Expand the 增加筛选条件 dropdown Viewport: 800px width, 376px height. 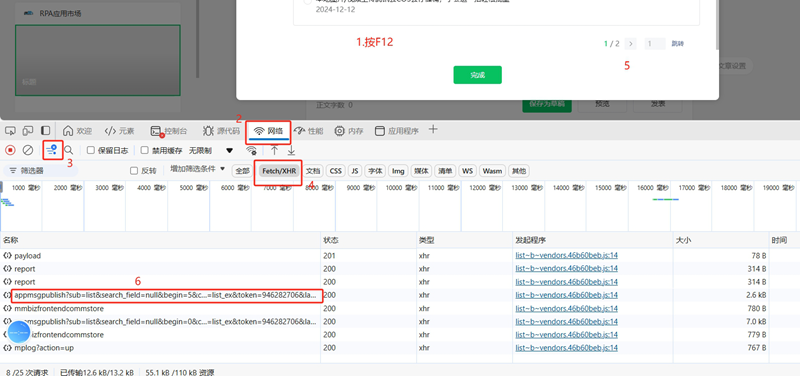point(197,169)
